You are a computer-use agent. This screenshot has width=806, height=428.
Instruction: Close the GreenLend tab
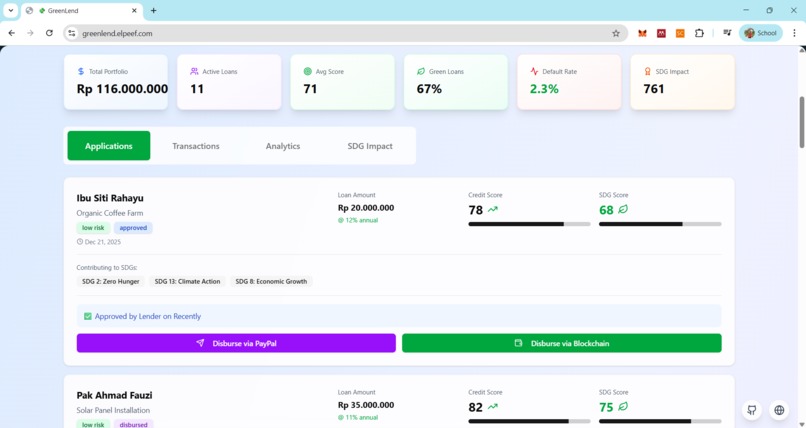[x=134, y=10]
